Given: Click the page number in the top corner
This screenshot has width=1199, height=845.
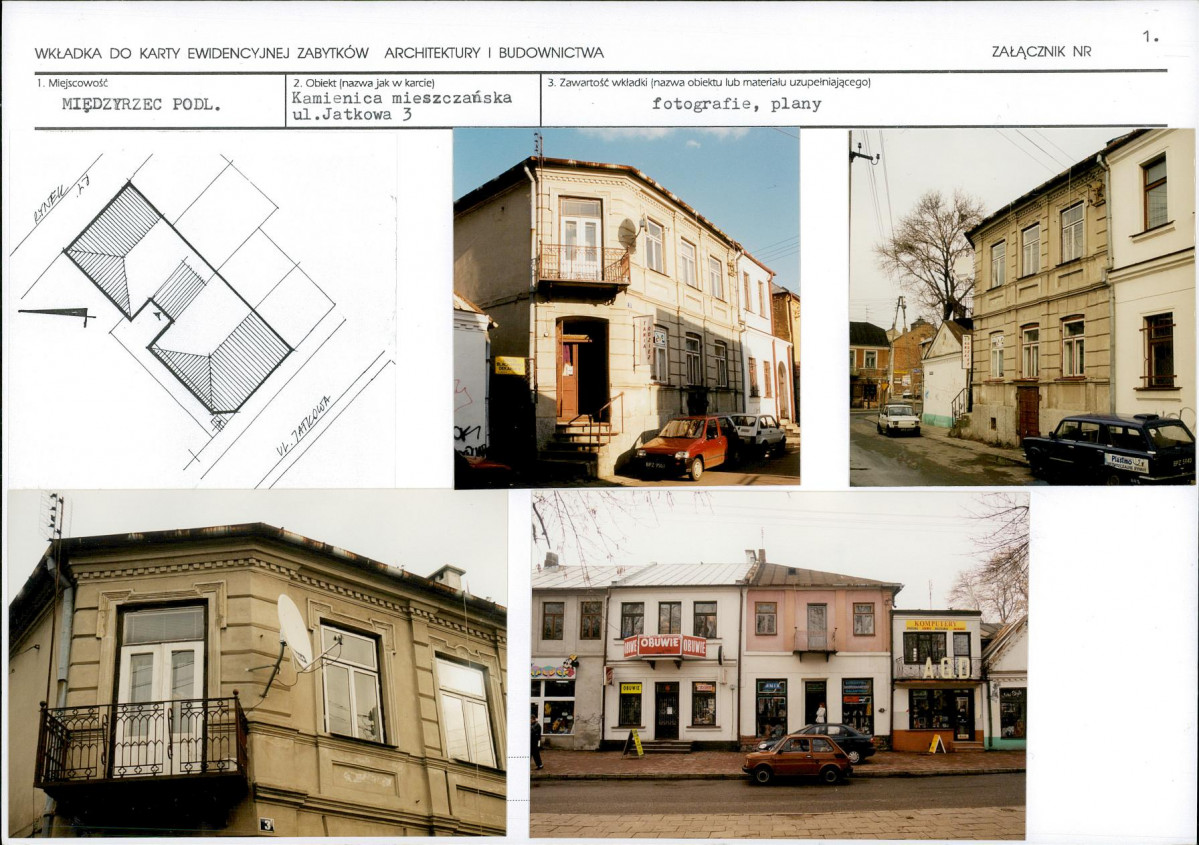Looking at the screenshot, I should click(1150, 37).
